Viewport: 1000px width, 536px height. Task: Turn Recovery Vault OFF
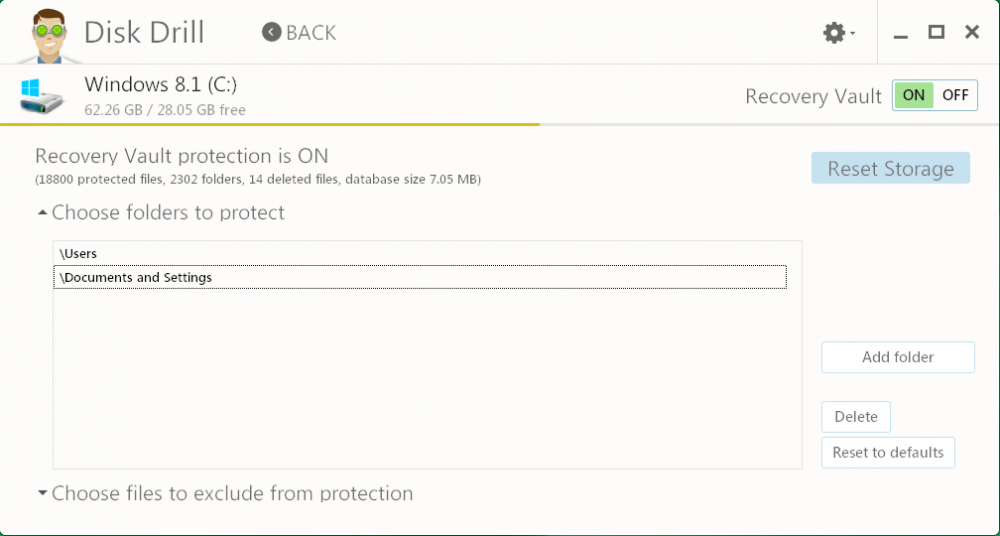point(955,96)
